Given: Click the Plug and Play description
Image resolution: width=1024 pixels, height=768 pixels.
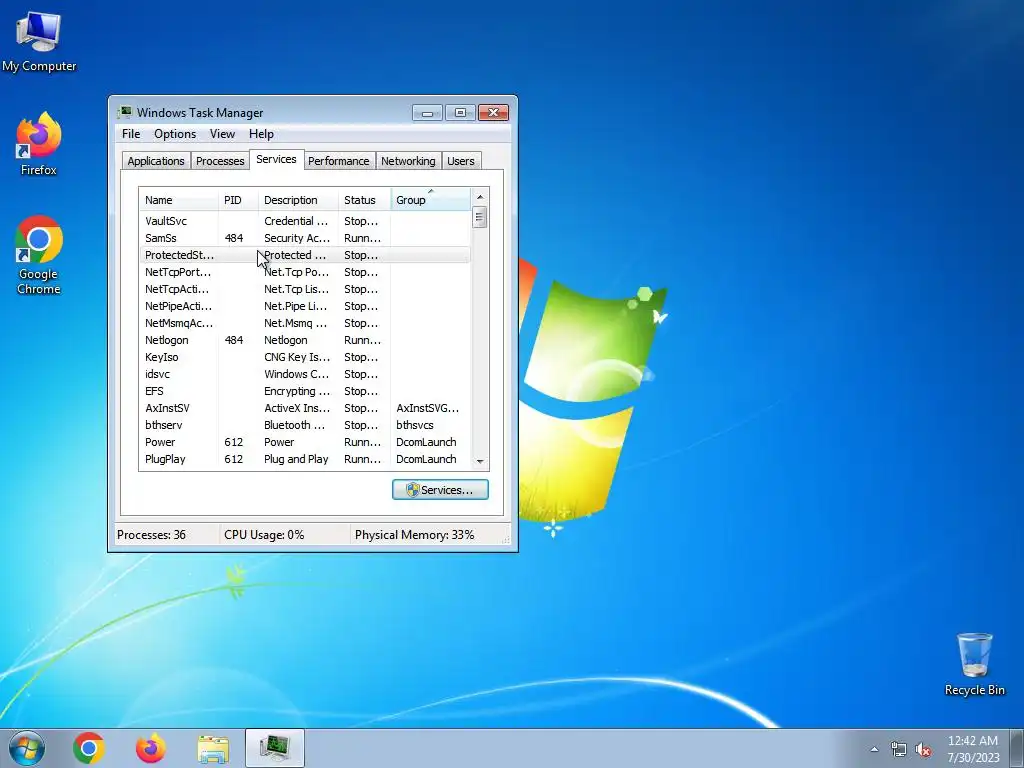Looking at the screenshot, I should coord(296,459).
